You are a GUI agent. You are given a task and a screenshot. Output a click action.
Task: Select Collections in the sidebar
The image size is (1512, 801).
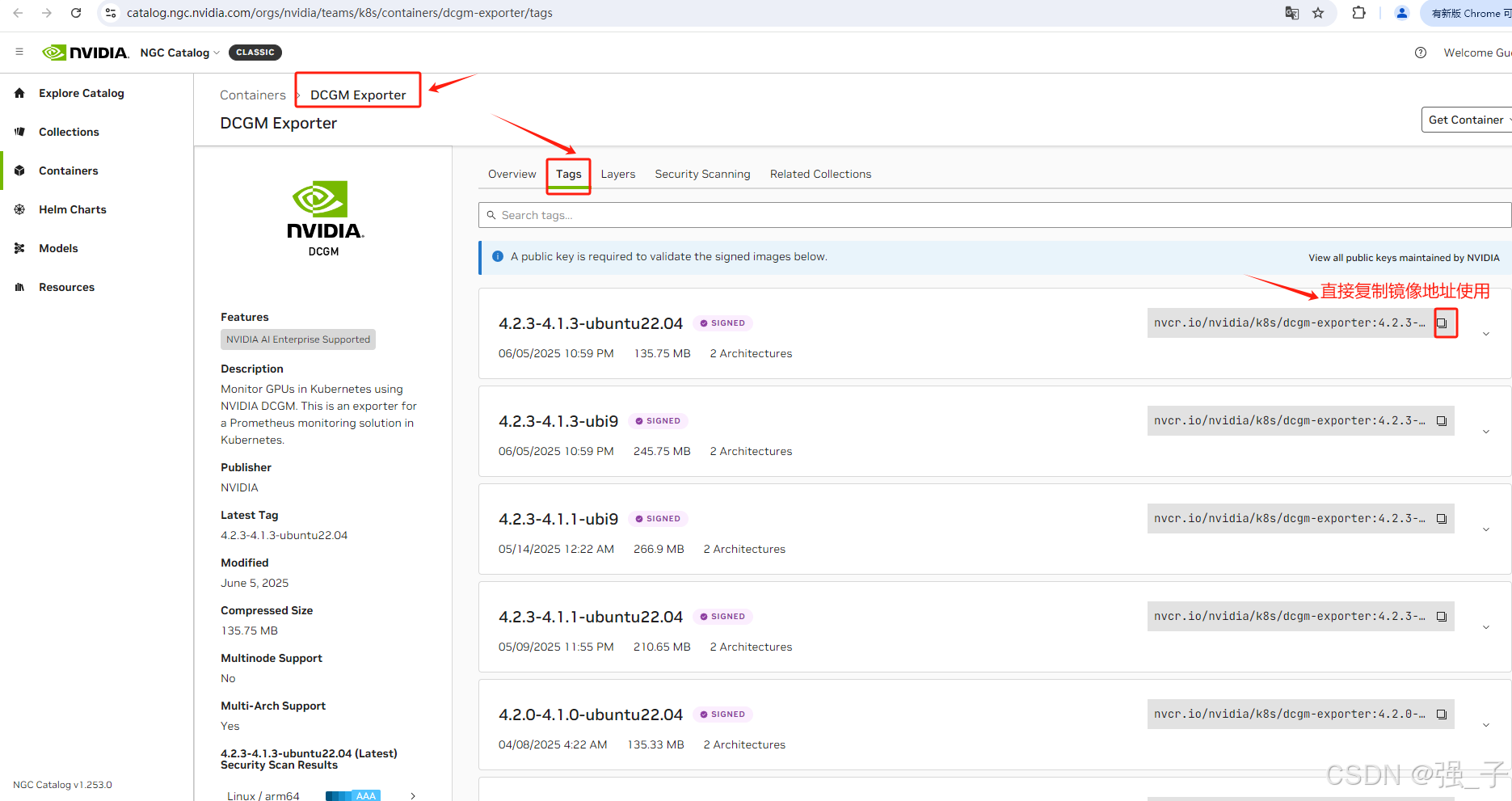[x=69, y=131]
